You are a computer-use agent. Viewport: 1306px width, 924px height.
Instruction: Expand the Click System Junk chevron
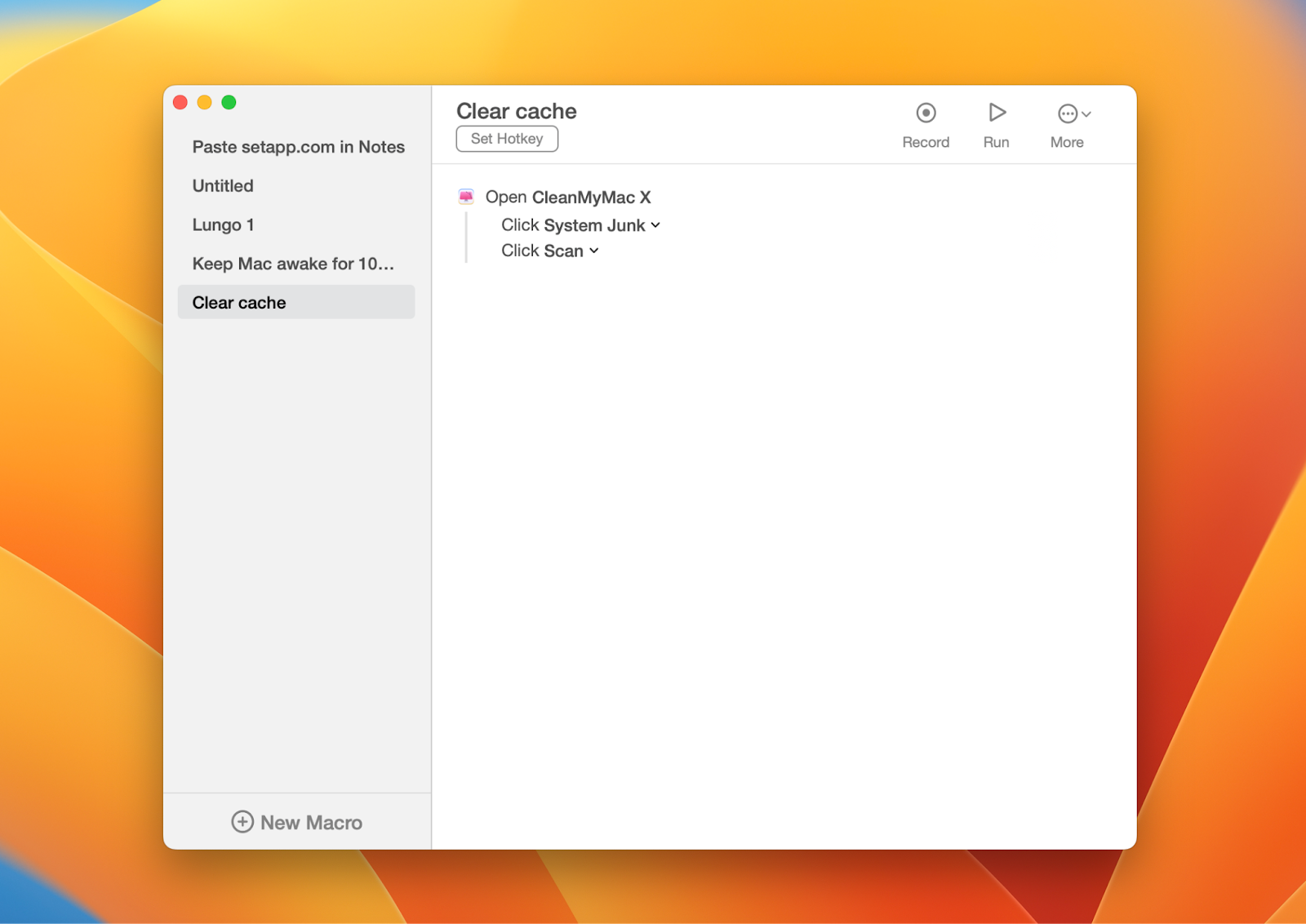click(x=655, y=225)
